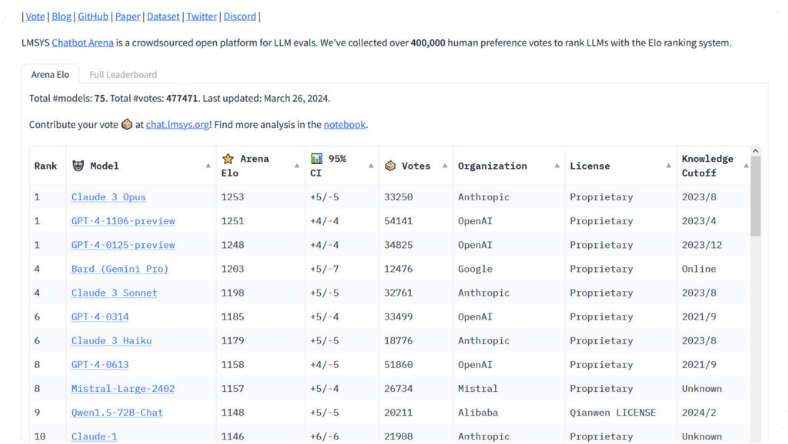Click the table scrollbar up arrow
The width and height of the screenshot is (788, 444).
tap(755, 151)
